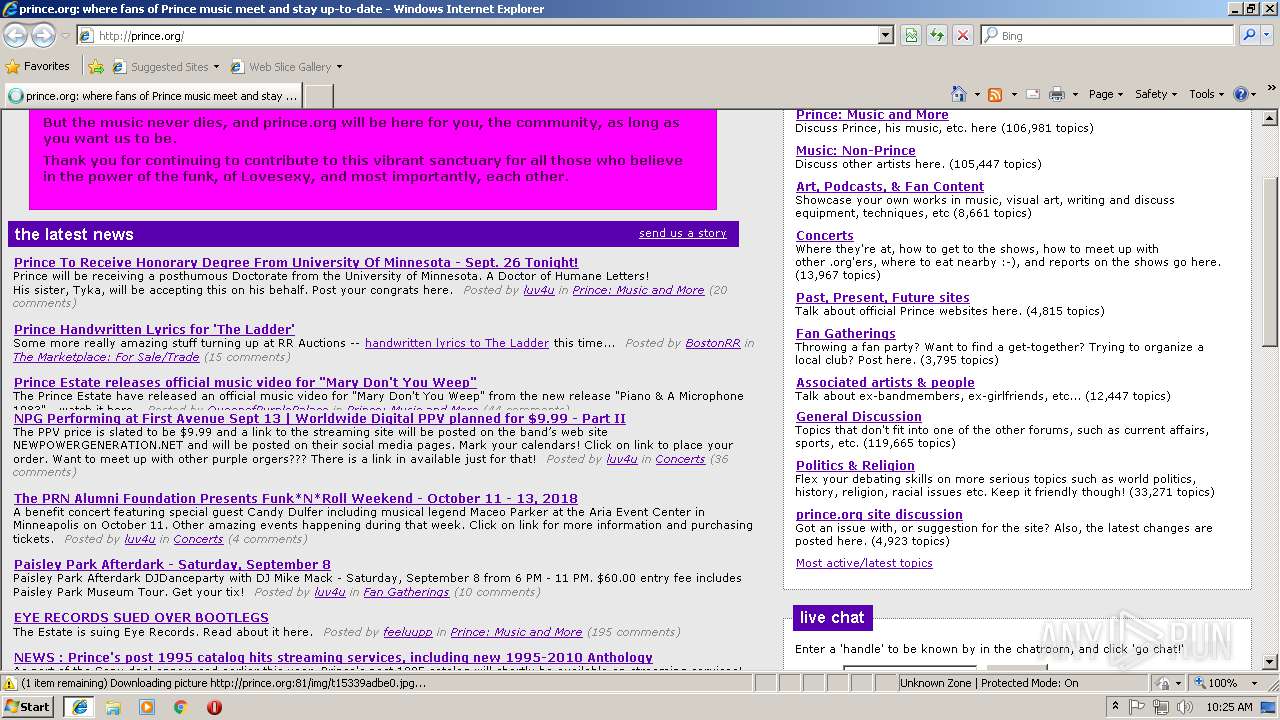The height and width of the screenshot is (720, 1280).
Task: Open Chrome taskbar icon
Action: (x=180, y=707)
